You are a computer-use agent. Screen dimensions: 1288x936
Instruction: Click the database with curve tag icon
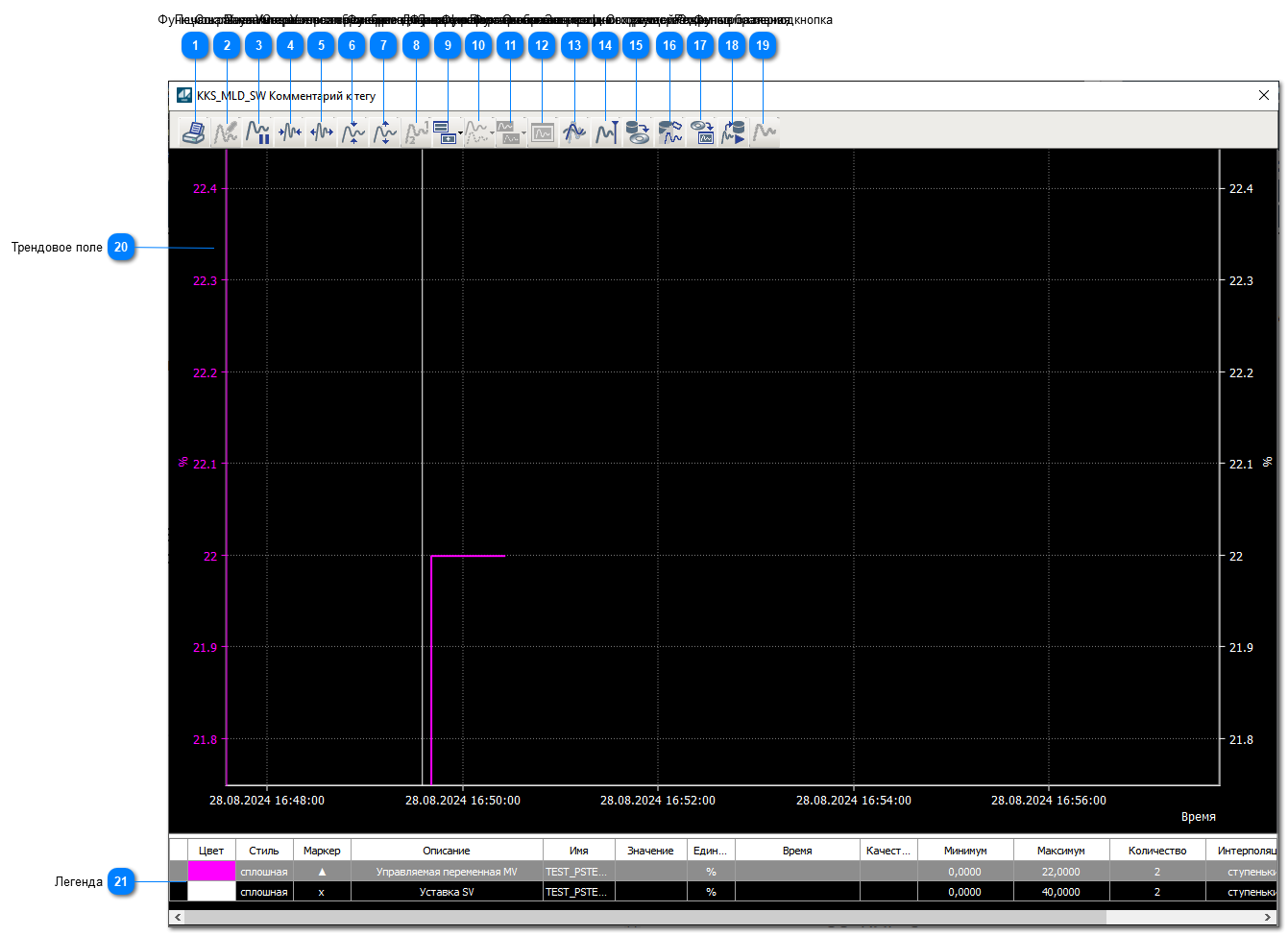pos(669,132)
